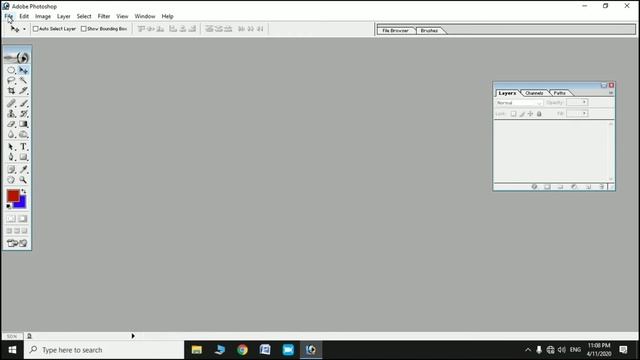Select the Crop tool
The image size is (640, 360).
pos(11,91)
